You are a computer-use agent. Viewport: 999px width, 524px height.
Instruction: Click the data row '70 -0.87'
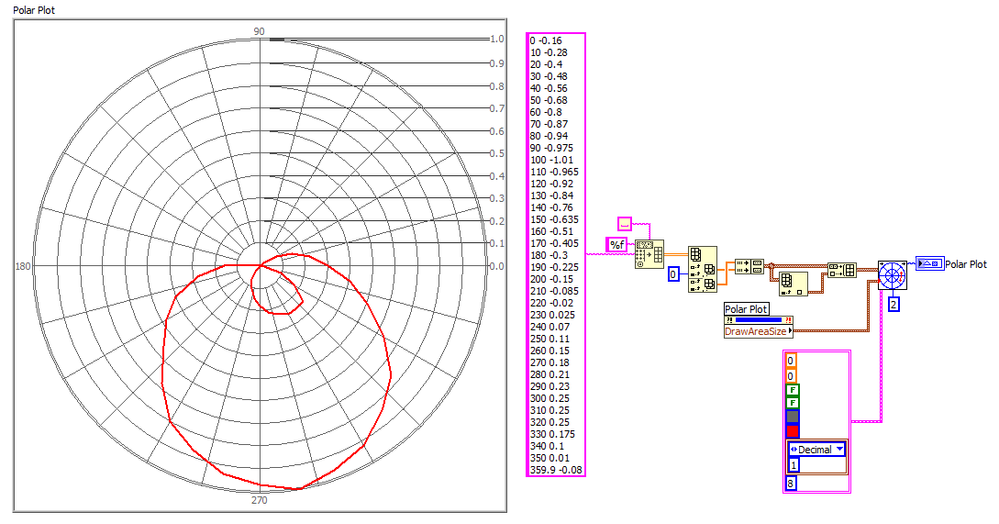[x=549, y=124]
